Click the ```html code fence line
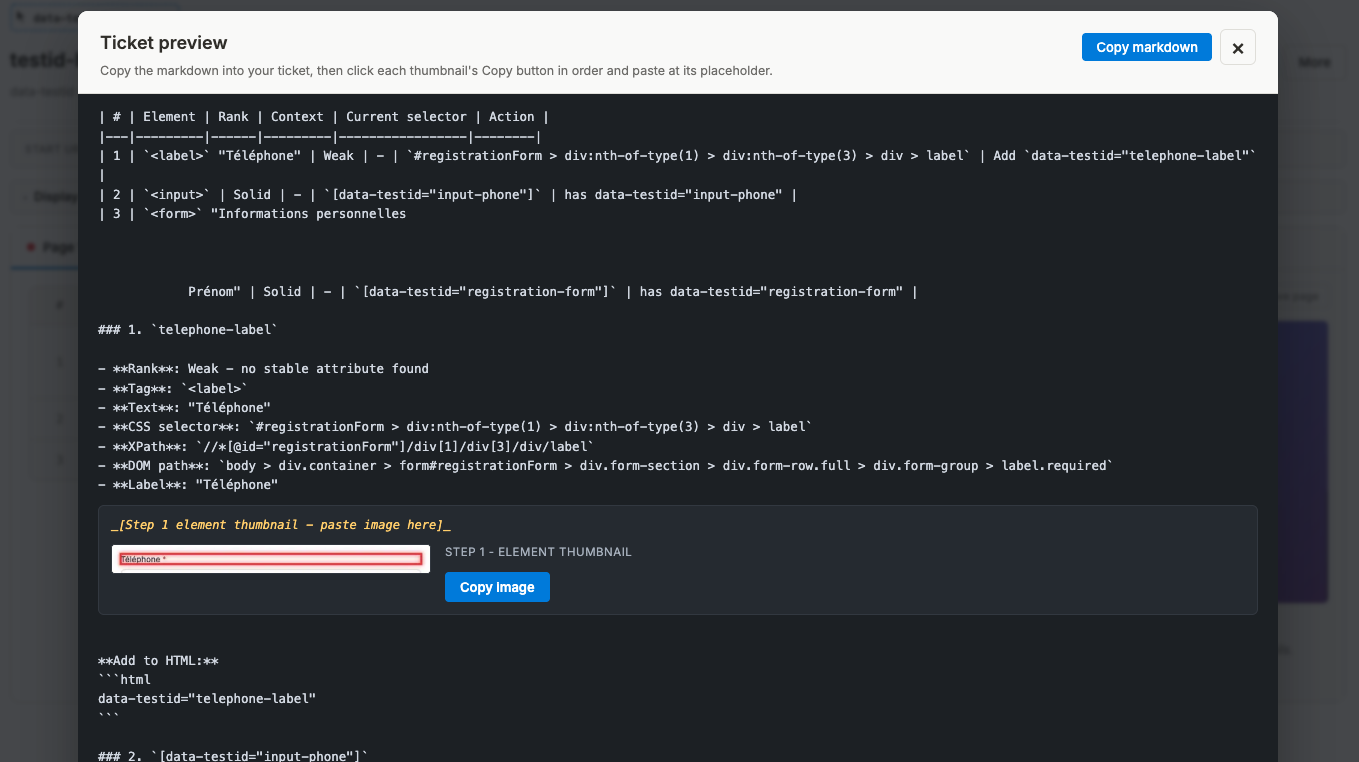1359x762 pixels. [x=124, y=680]
